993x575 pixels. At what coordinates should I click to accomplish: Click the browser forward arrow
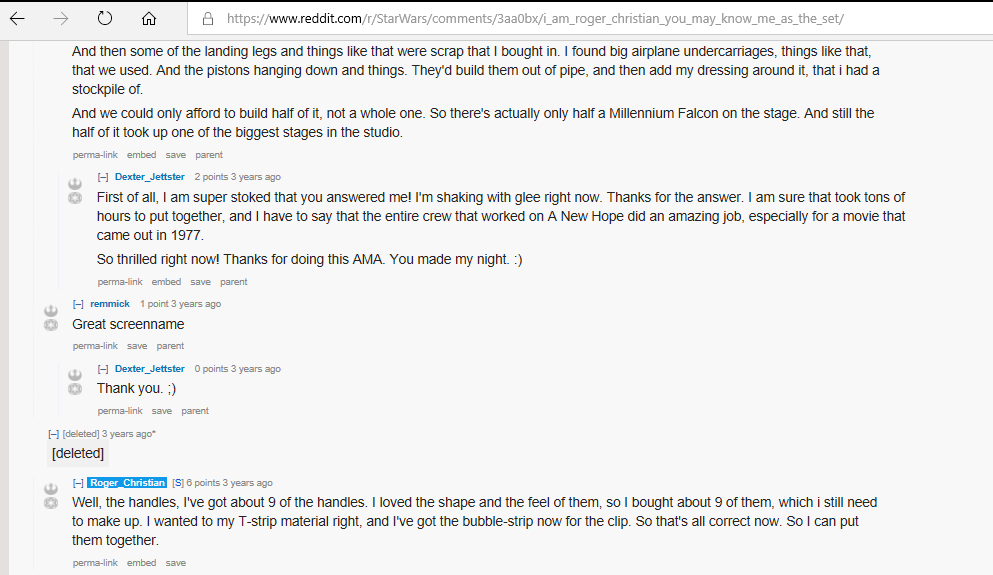61,19
